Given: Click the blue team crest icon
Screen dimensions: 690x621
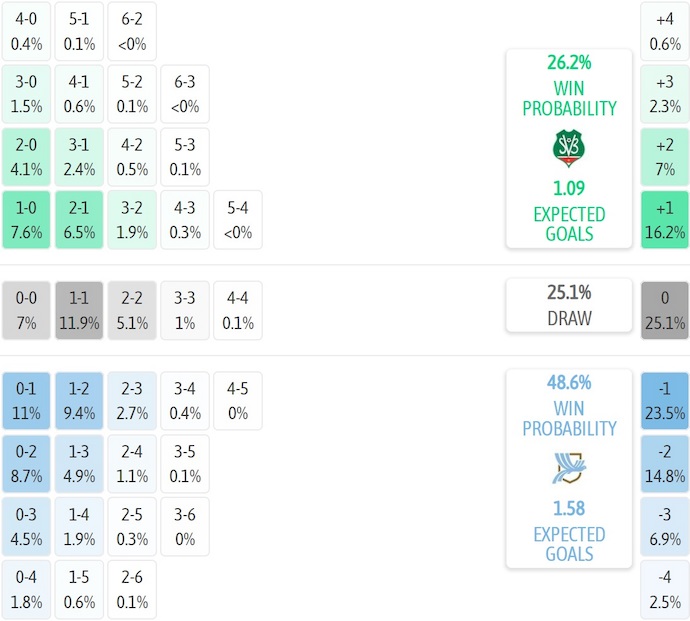Looking at the screenshot, I should click(568, 468).
